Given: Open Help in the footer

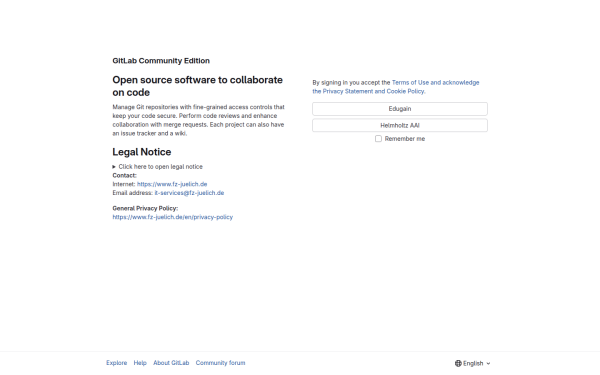Looking at the screenshot, I should coord(140,363).
